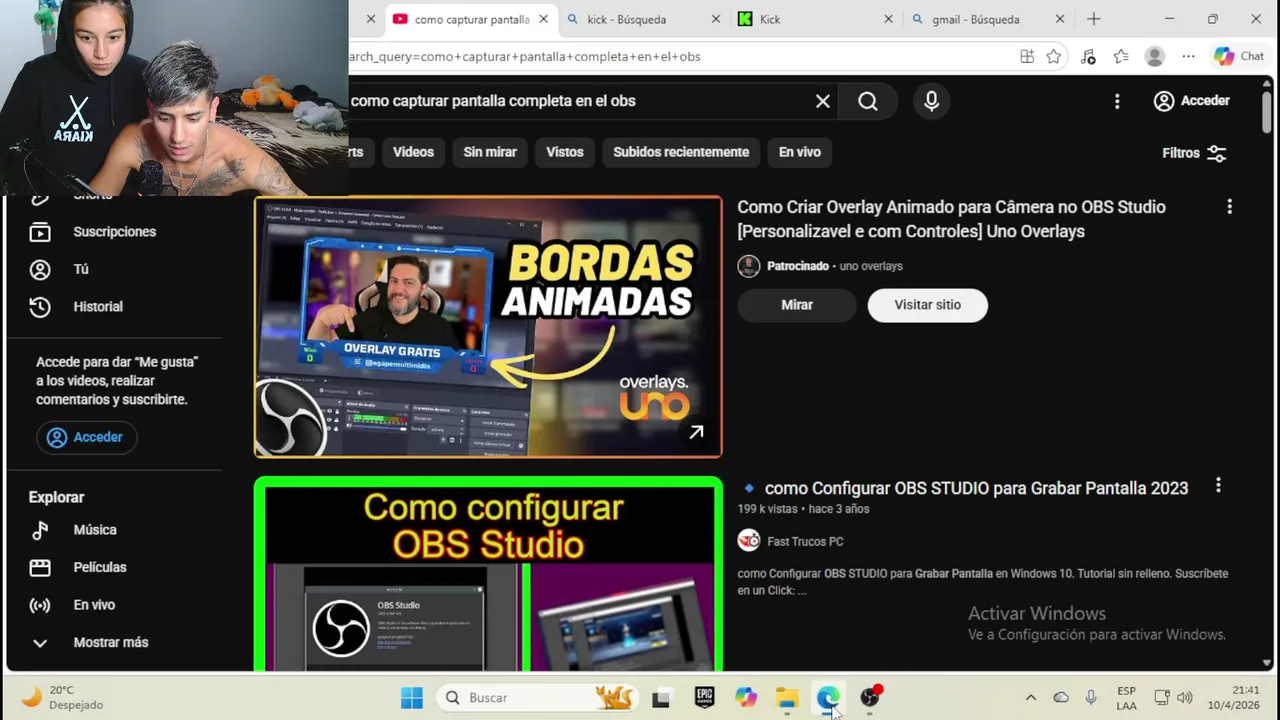Click the Visitar sitio button
The height and width of the screenshot is (720, 1280).
coord(927,305)
